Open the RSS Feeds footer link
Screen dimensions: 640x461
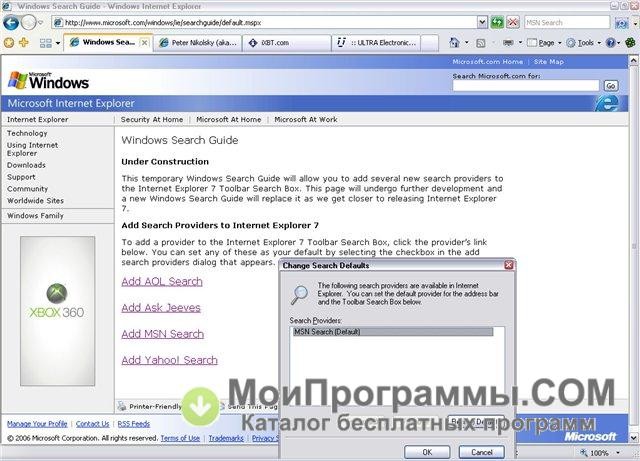[x=133, y=424]
